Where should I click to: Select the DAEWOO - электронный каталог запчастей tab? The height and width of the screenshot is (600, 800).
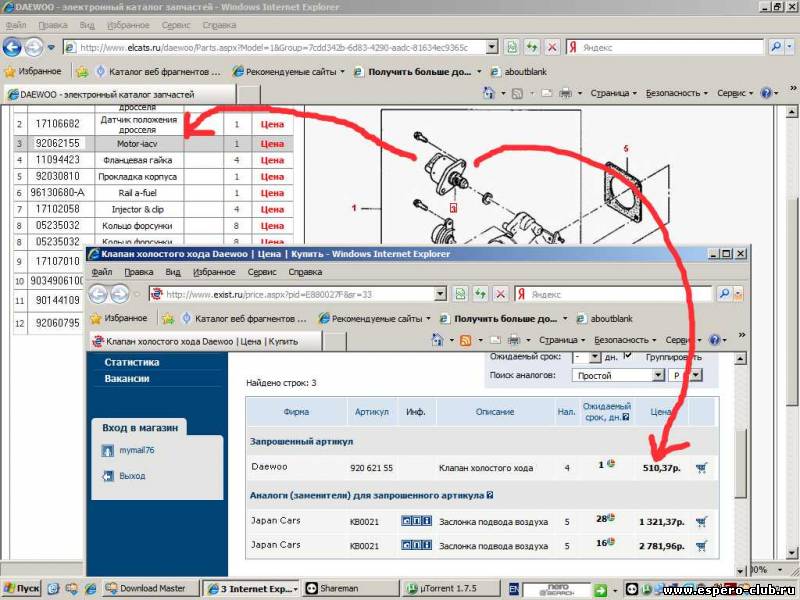(x=120, y=94)
